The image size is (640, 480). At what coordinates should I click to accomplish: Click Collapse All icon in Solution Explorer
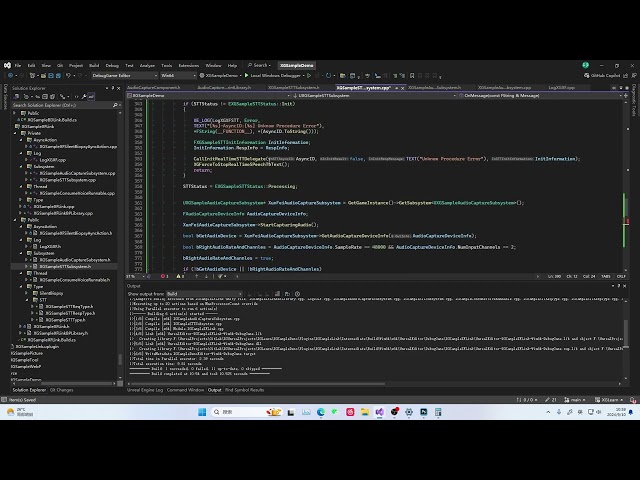point(45,97)
